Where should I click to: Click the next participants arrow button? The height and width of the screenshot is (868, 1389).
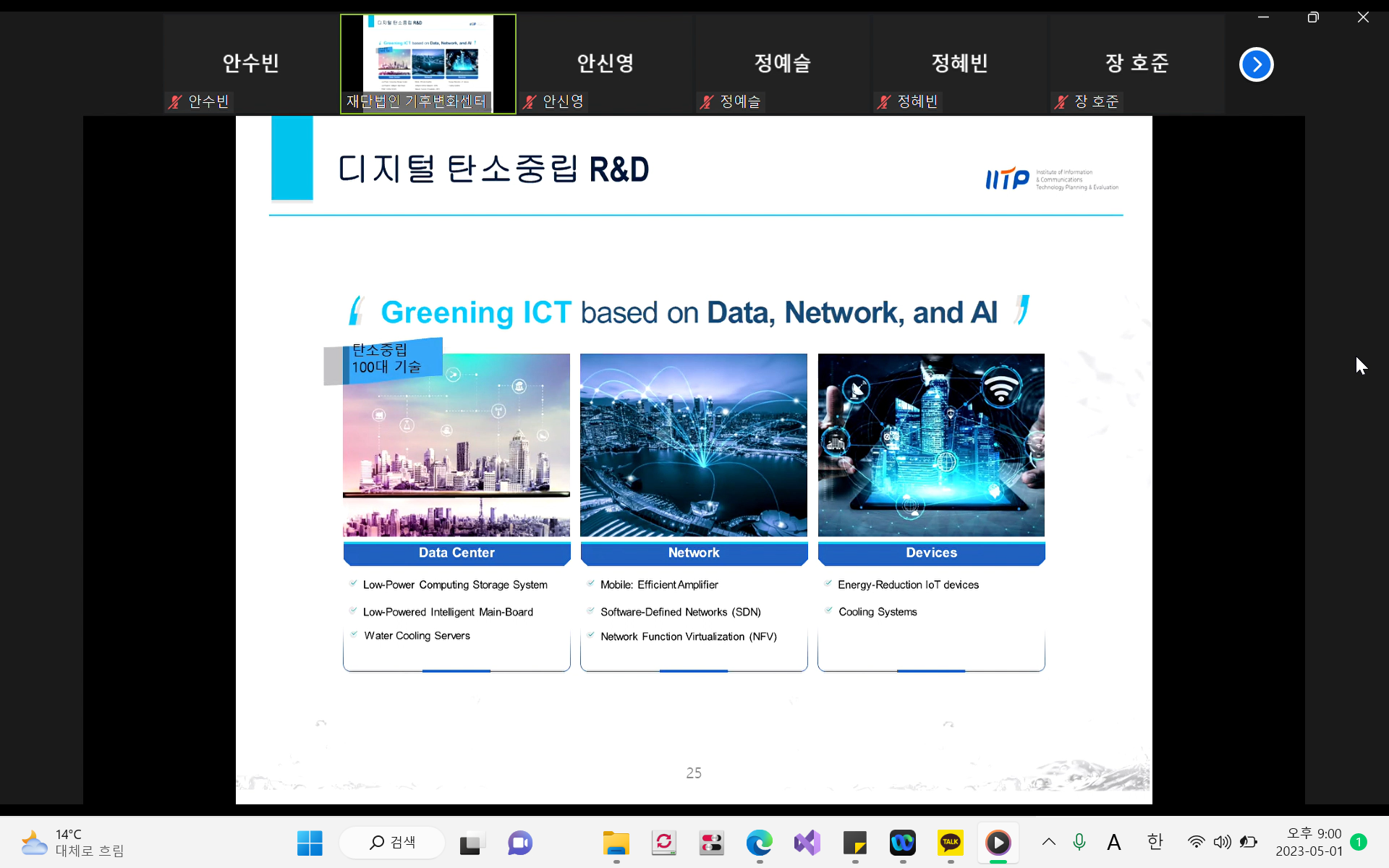pos(1256,64)
